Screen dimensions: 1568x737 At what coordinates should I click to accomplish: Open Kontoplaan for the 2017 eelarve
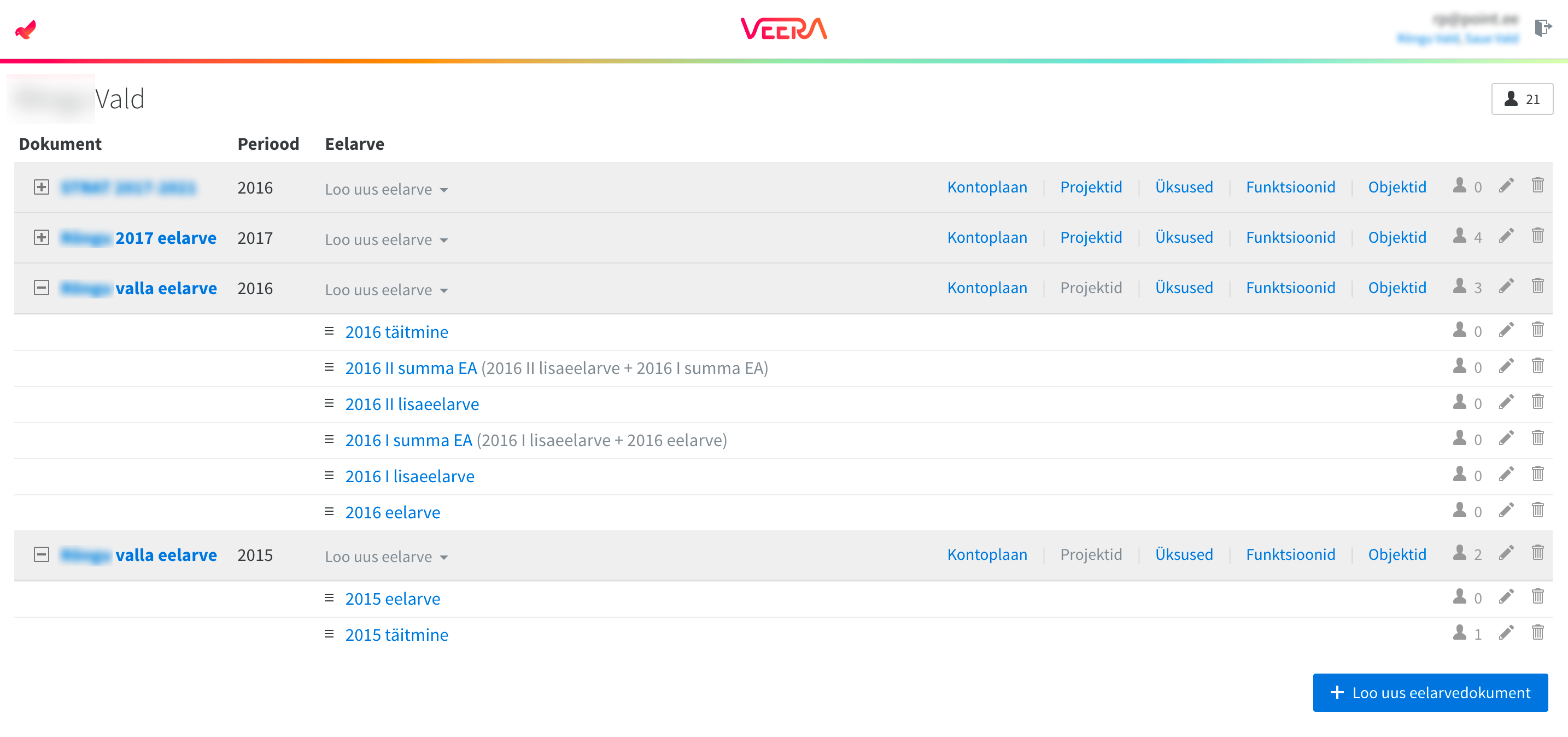[987, 237]
